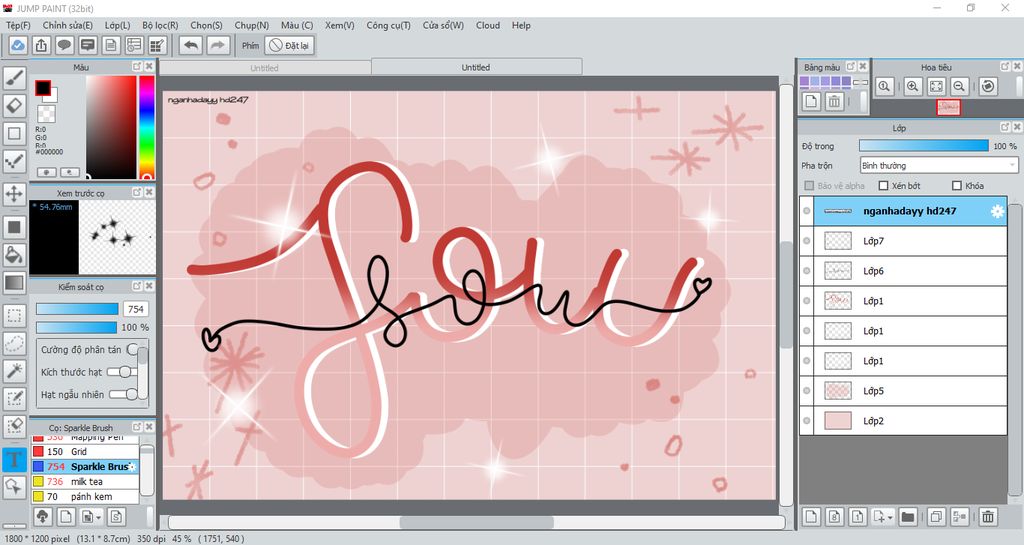
Task: Pop out the Bảng màu palette panel
Action: coord(851,67)
